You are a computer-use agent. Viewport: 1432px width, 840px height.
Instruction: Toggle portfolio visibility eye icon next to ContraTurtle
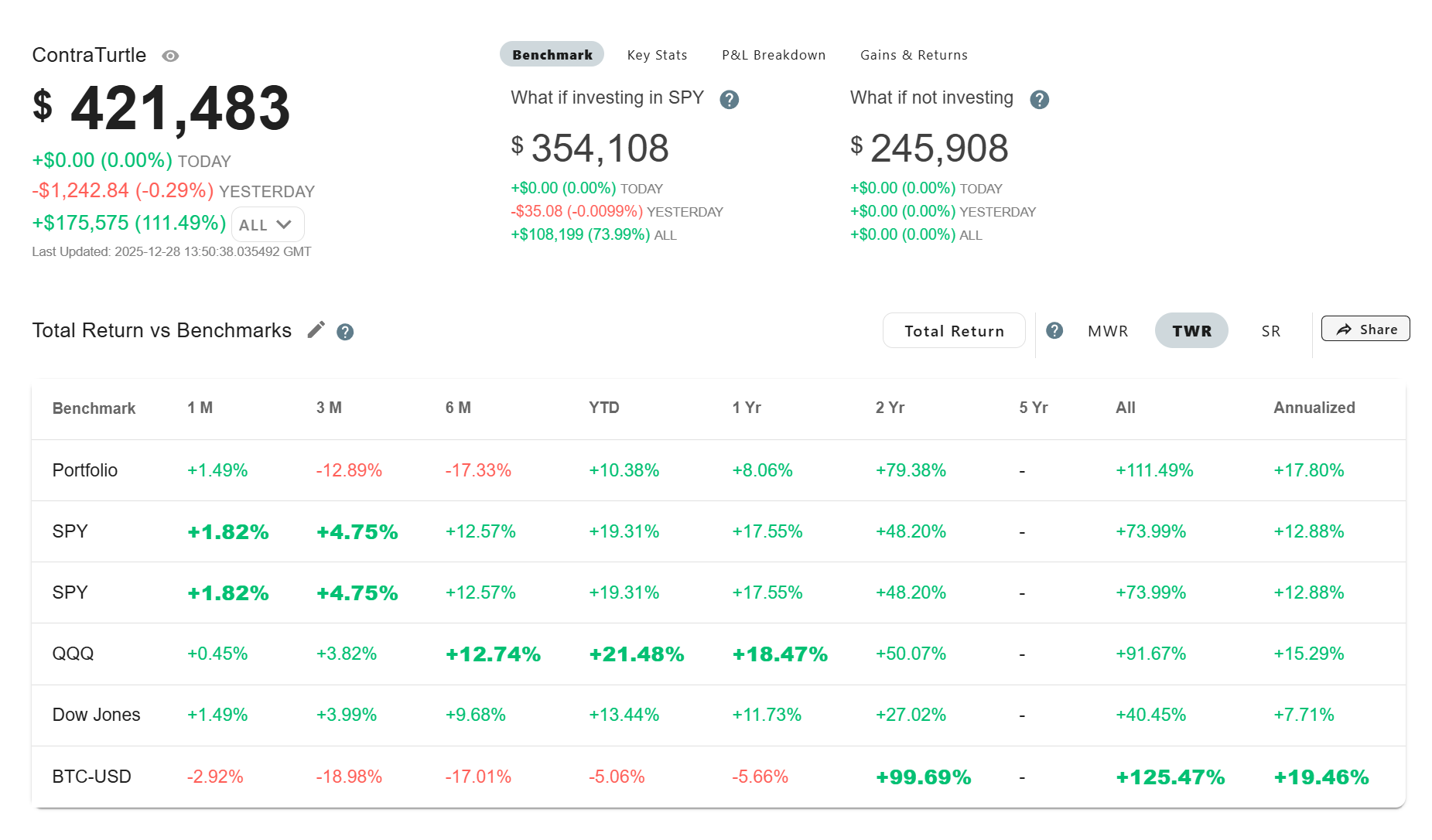(170, 56)
